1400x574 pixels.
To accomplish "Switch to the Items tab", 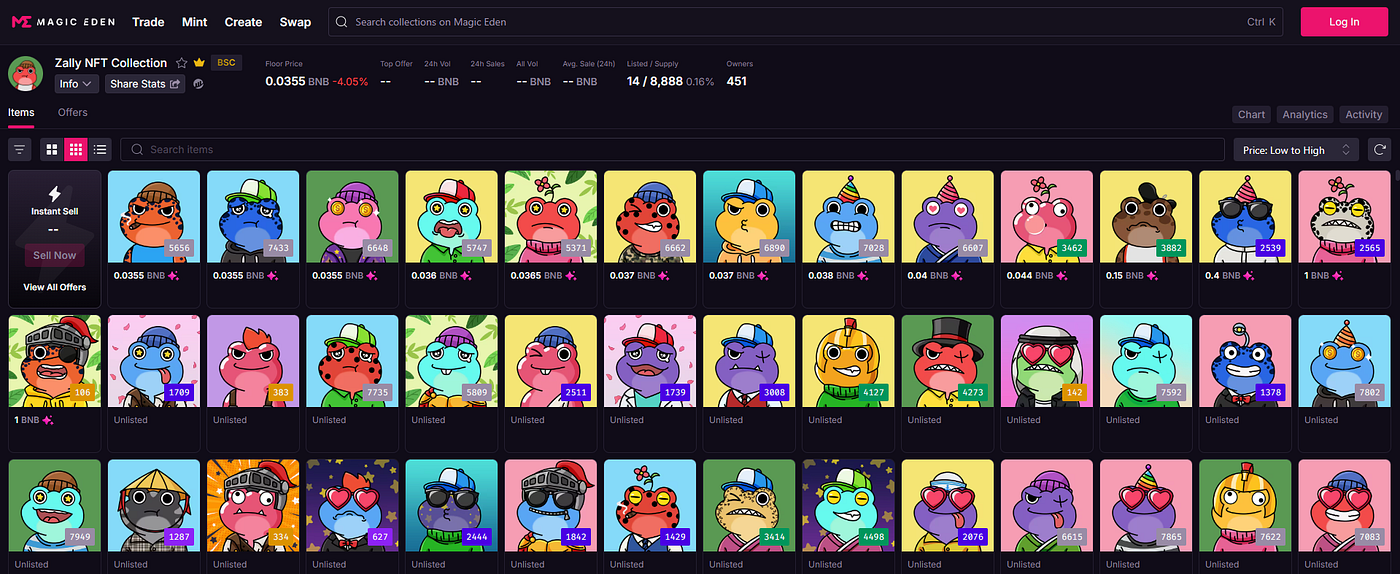I will (x=21, y=113).
